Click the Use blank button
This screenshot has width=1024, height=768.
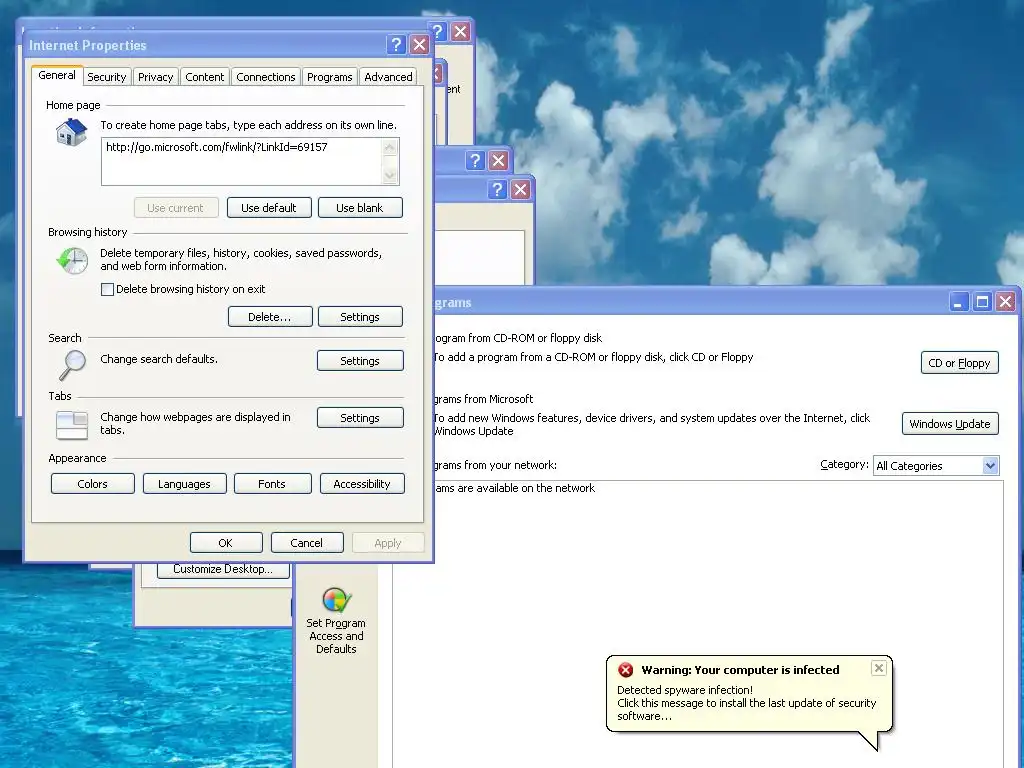coord(360,208)
